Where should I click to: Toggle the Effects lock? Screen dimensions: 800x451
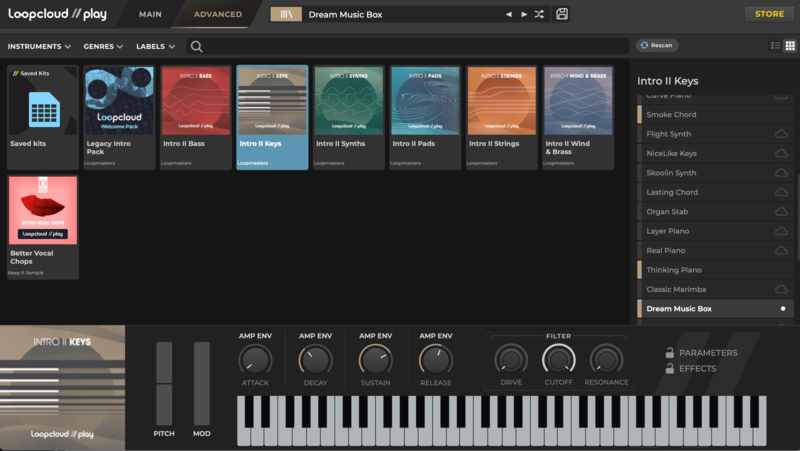669,368
